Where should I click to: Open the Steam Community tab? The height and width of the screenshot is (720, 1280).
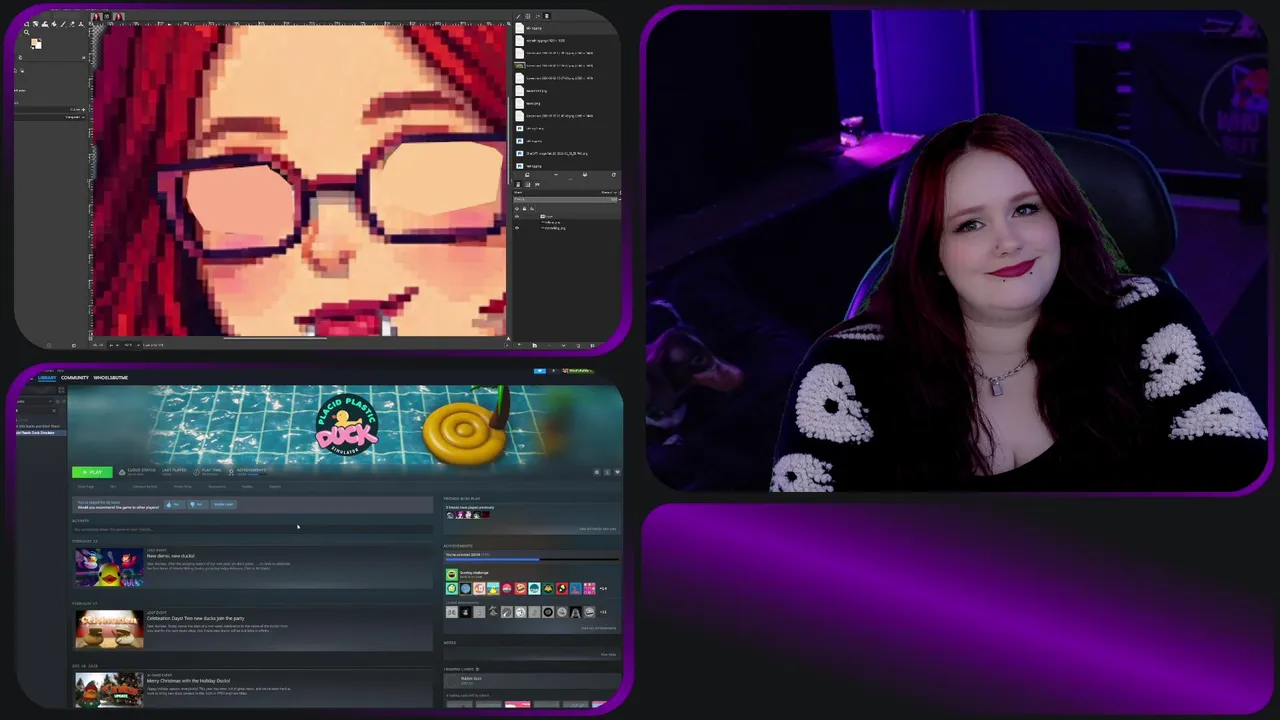point(75,378)
